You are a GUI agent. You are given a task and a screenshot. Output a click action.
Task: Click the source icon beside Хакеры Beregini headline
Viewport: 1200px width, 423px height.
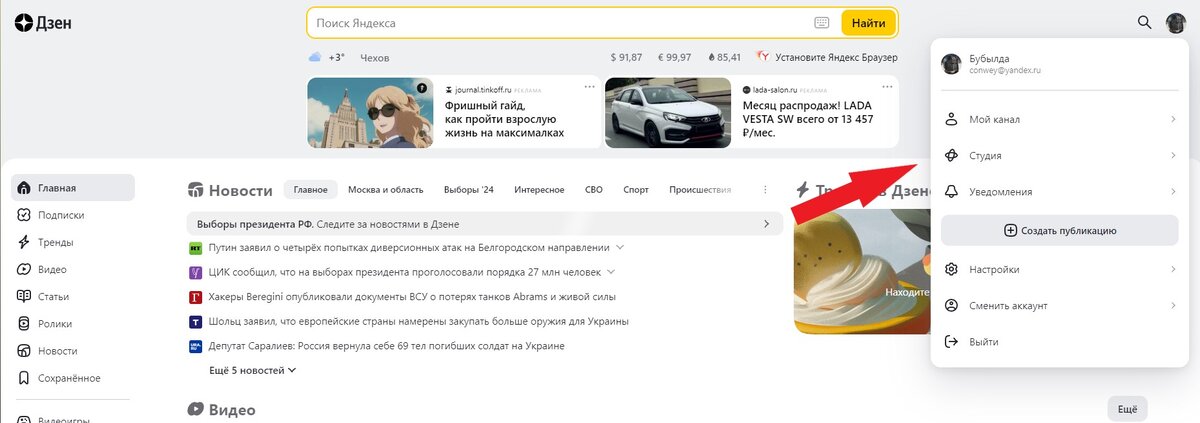point(196,297)
